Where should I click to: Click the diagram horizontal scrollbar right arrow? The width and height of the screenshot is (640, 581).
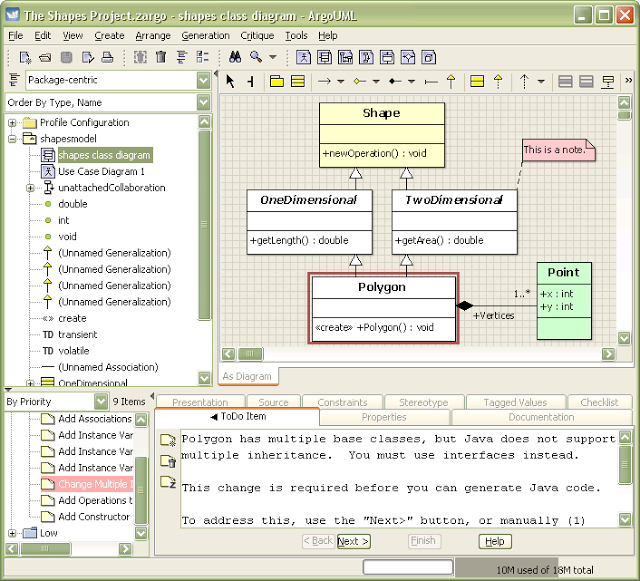608,354
